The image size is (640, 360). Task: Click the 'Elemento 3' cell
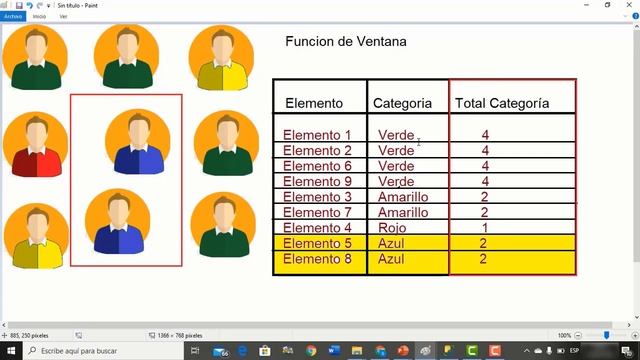(x=317, y=197)
